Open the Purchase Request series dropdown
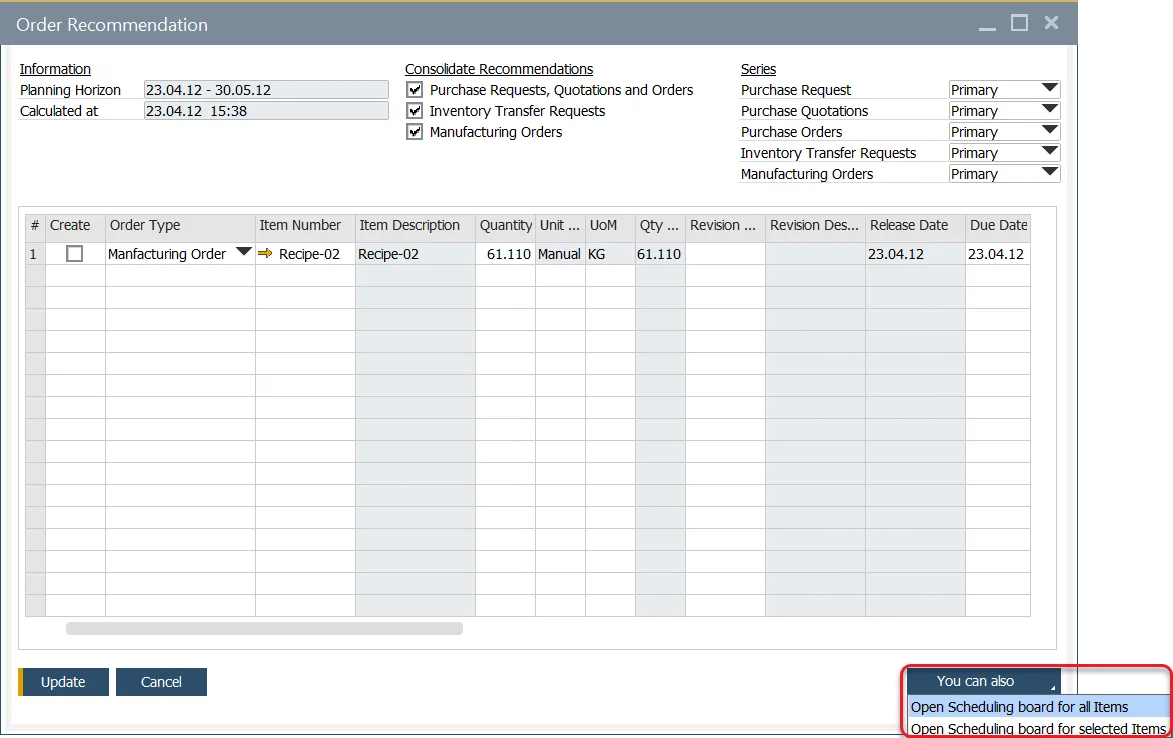The width and height of the screenshot is (1173, 738). (1047, 89)
